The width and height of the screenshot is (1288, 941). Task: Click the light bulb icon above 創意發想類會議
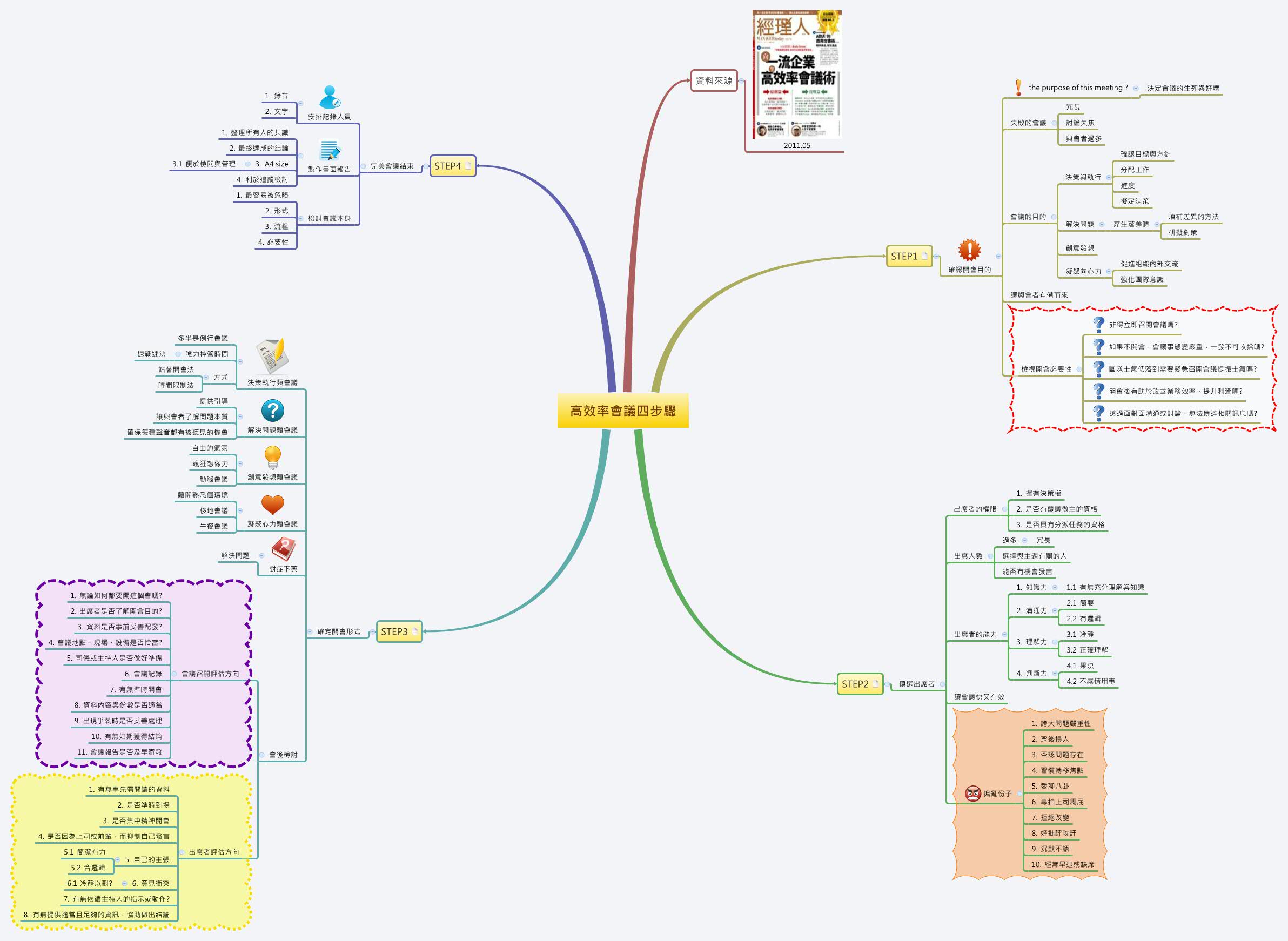(x=272, y=458)
